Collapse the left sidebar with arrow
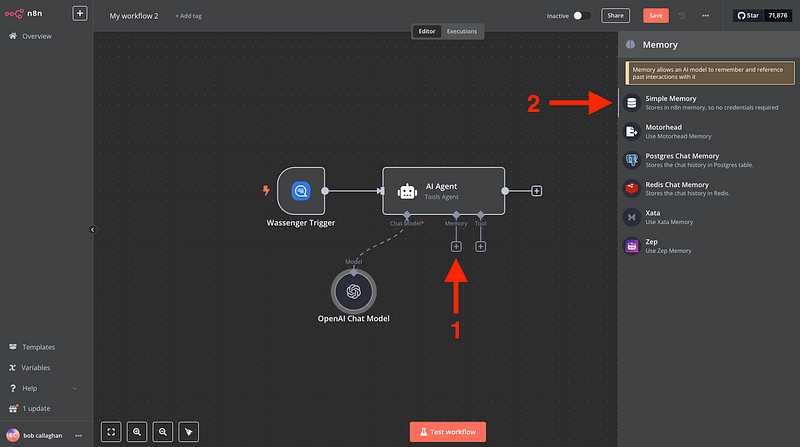The height and width of the screenshot is (447, 800). pyautogui.click(x=92, y=230)
